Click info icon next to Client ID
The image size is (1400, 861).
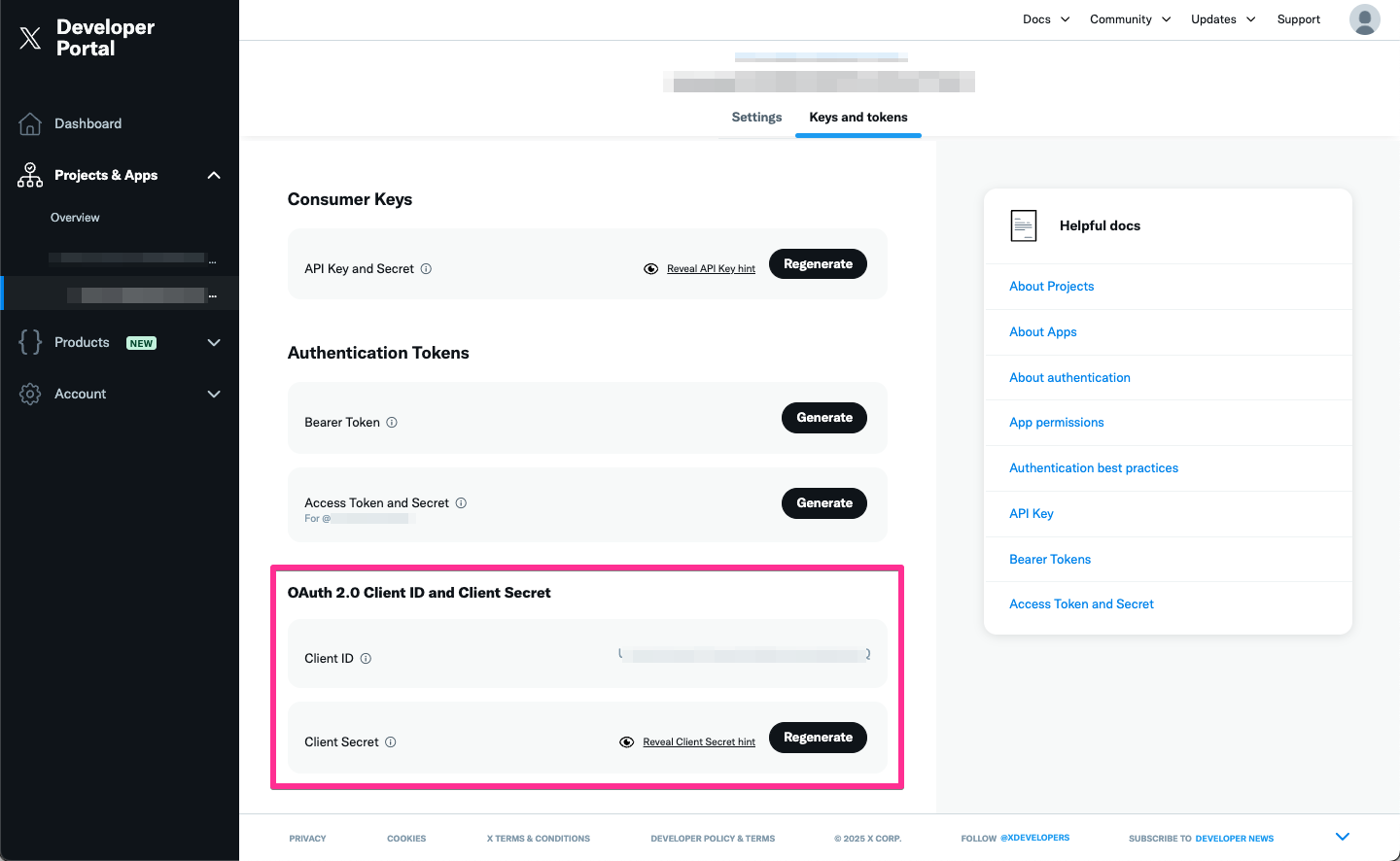(x=366, y=659)
